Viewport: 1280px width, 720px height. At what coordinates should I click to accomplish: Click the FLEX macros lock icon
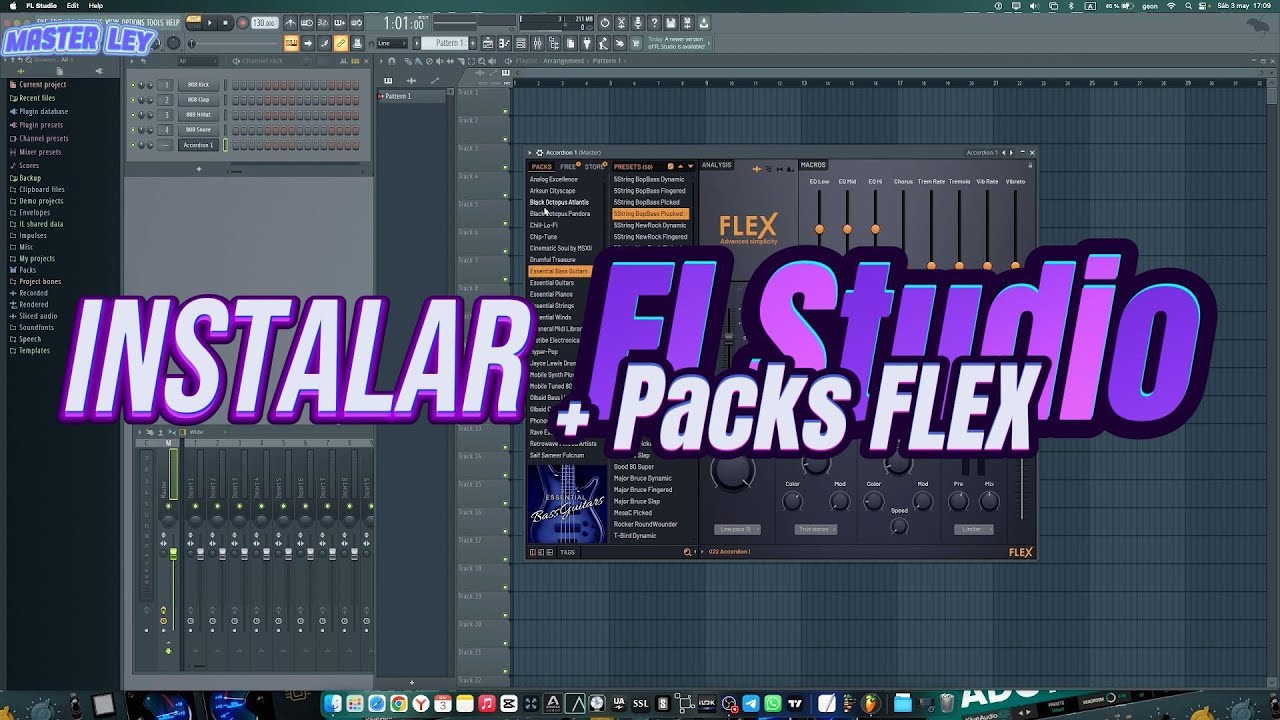click(x=1030, y=165)
